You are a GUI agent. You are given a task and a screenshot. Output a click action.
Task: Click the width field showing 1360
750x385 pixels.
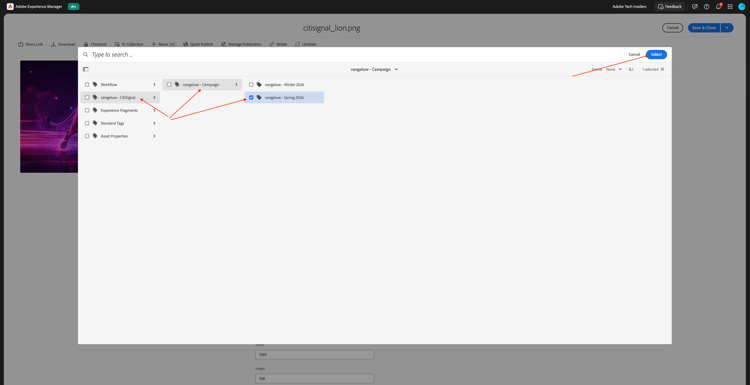coord(314,355)
